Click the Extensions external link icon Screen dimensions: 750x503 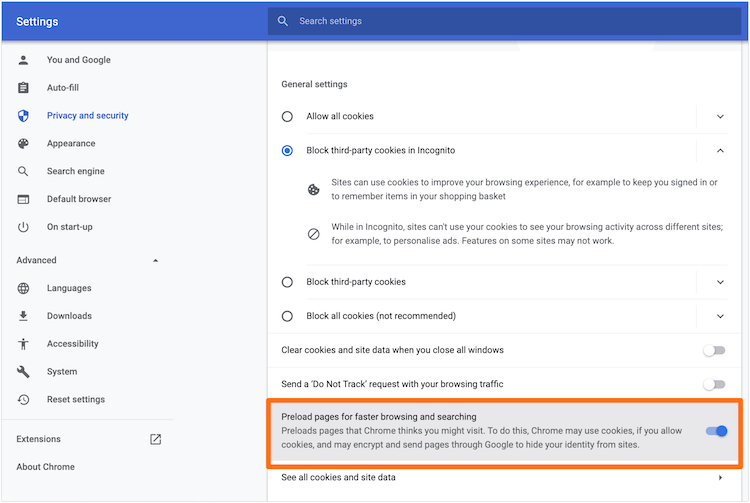(x=155, y=439)
